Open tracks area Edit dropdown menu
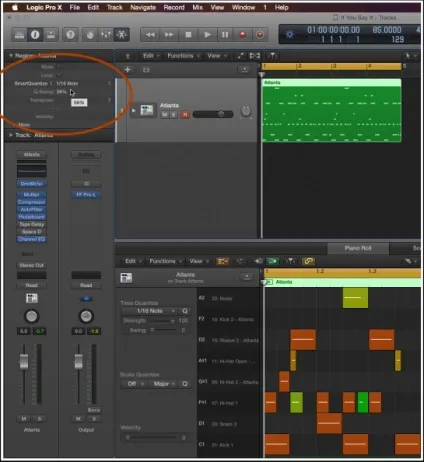The width and height of the screenshot is (424, 462). tap(150, 56)
